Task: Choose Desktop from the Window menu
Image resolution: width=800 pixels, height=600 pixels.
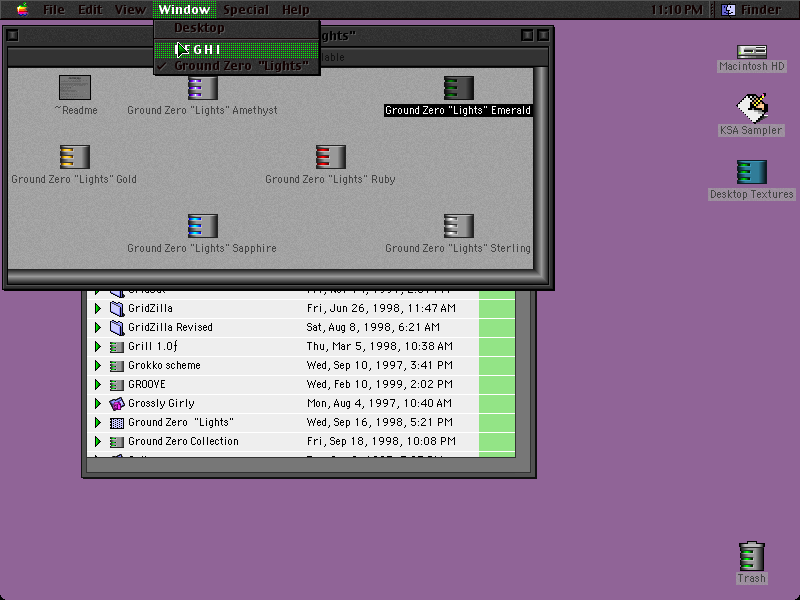Action: [x=237, y=28]
